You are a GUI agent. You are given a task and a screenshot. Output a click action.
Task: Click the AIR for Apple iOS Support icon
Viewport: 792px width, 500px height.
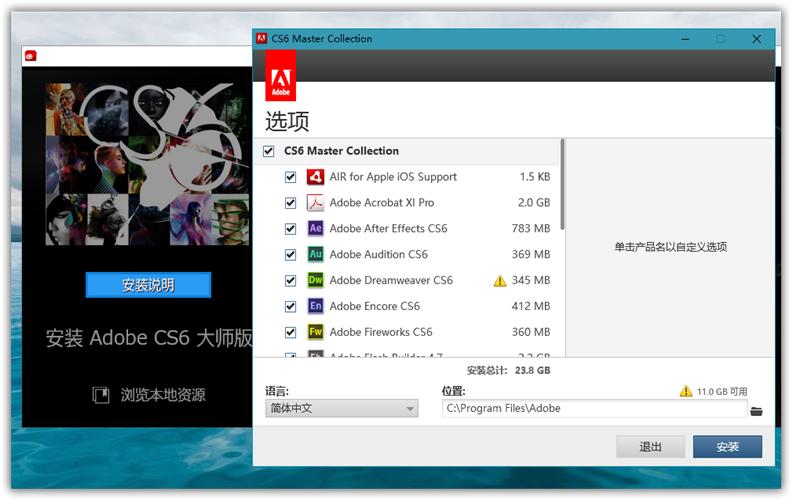pos(316,177)
